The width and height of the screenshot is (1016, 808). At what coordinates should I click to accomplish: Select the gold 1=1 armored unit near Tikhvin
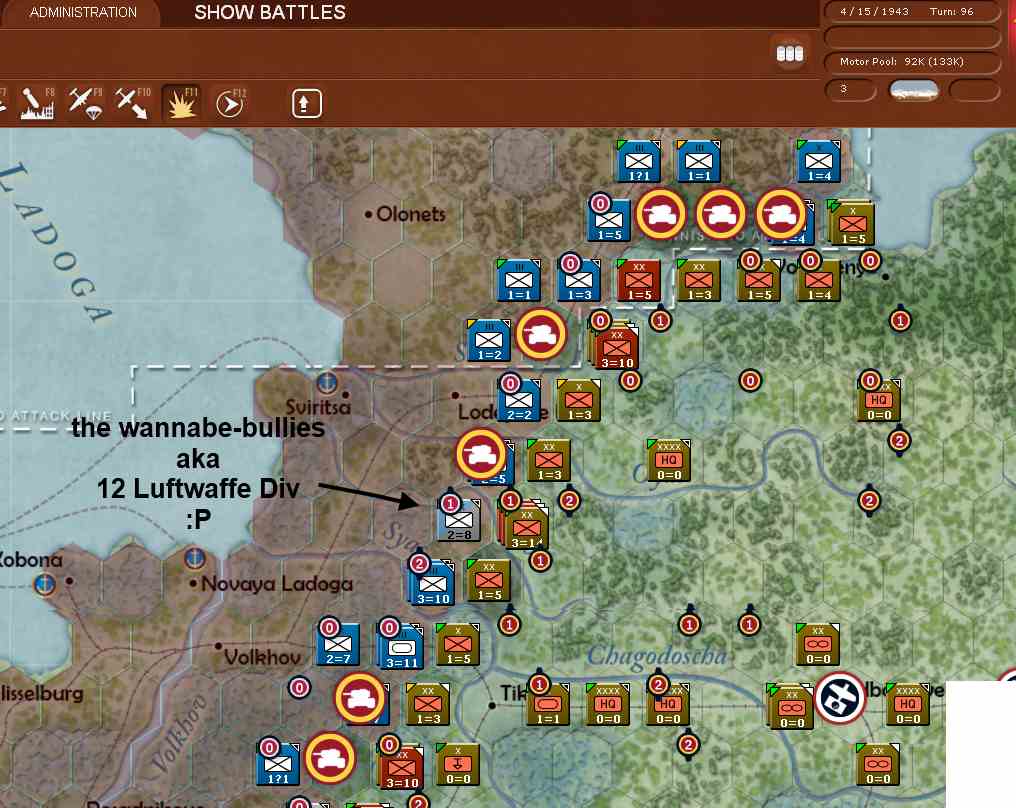click(548, 704)
